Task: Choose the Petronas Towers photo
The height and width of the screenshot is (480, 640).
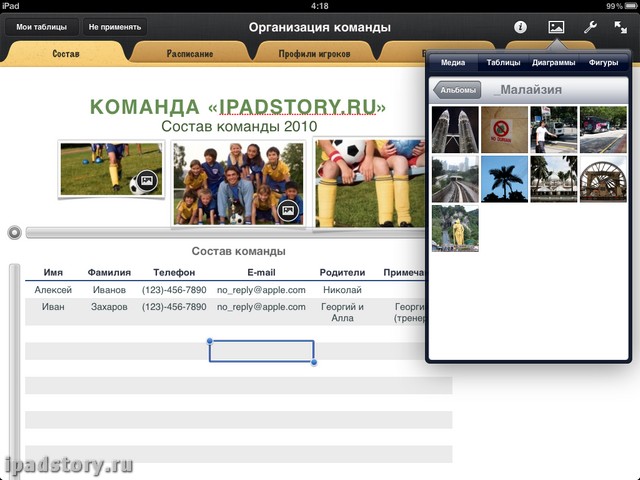Action: 455,130
